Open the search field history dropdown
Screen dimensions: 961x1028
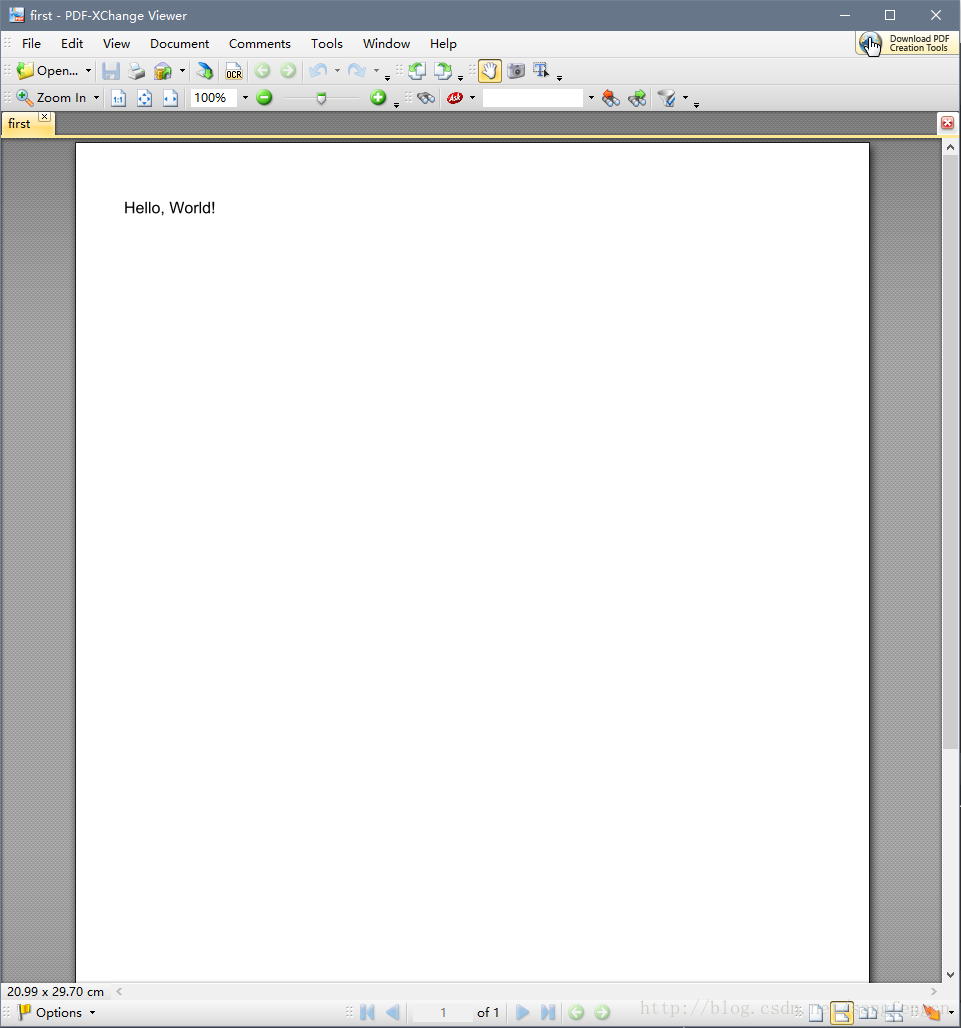click(x=591, y=98)
